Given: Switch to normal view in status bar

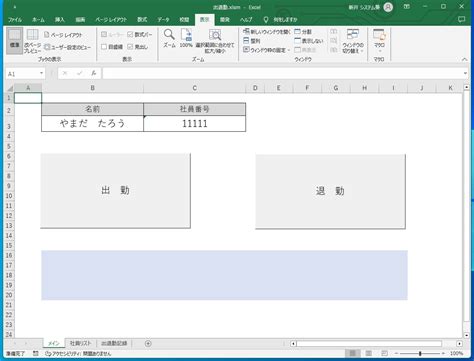Looking at the screenshot, I should click(352, 353).
